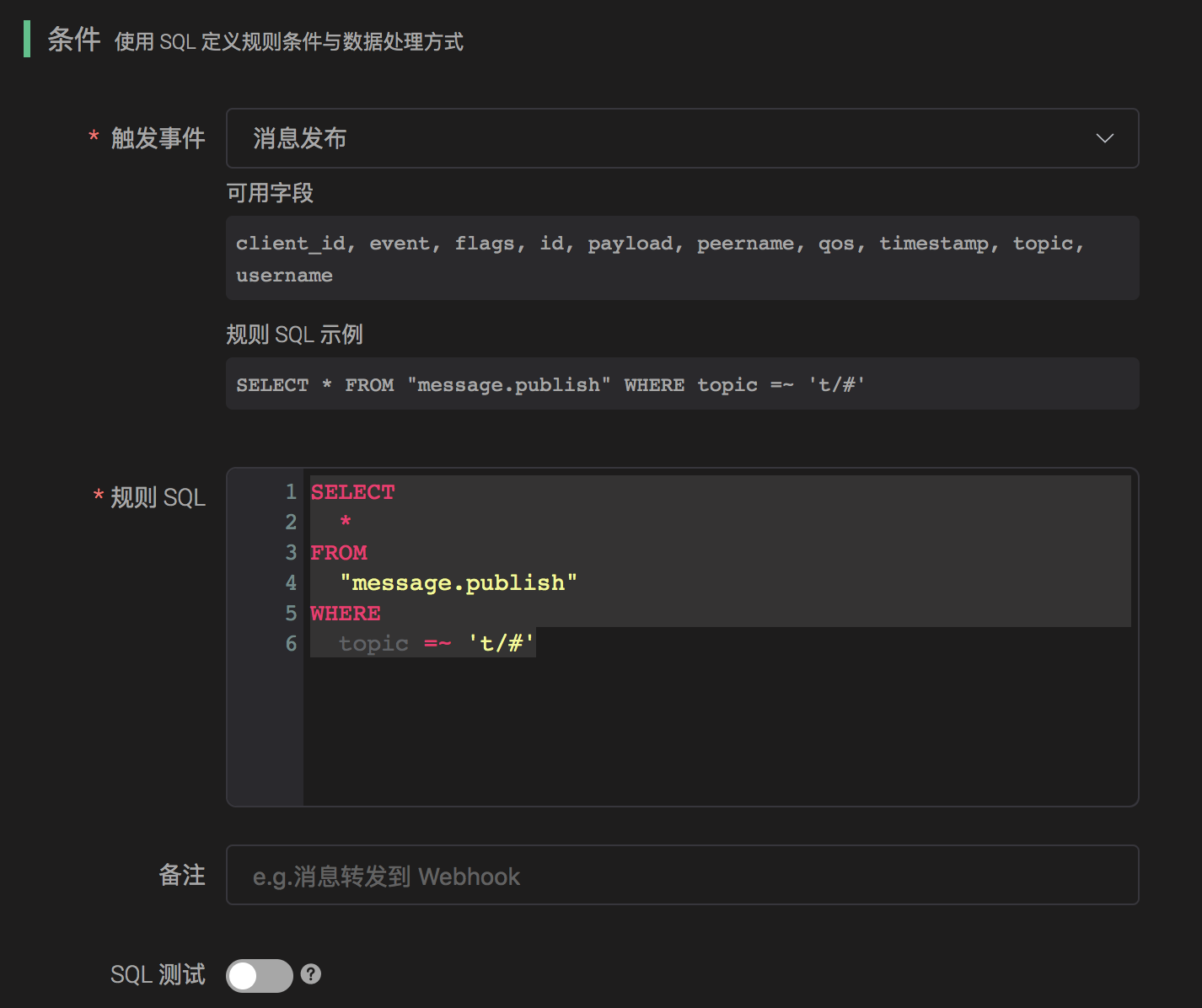Focus the 备注 remarks input field
This screenshot has height=1008, width=1202.
pyautogui.click(x=681, y=875)
